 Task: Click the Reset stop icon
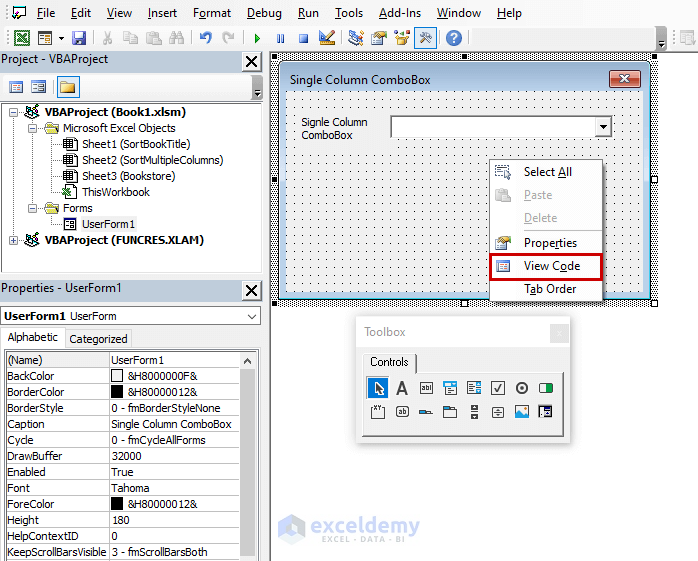[304, 38]
